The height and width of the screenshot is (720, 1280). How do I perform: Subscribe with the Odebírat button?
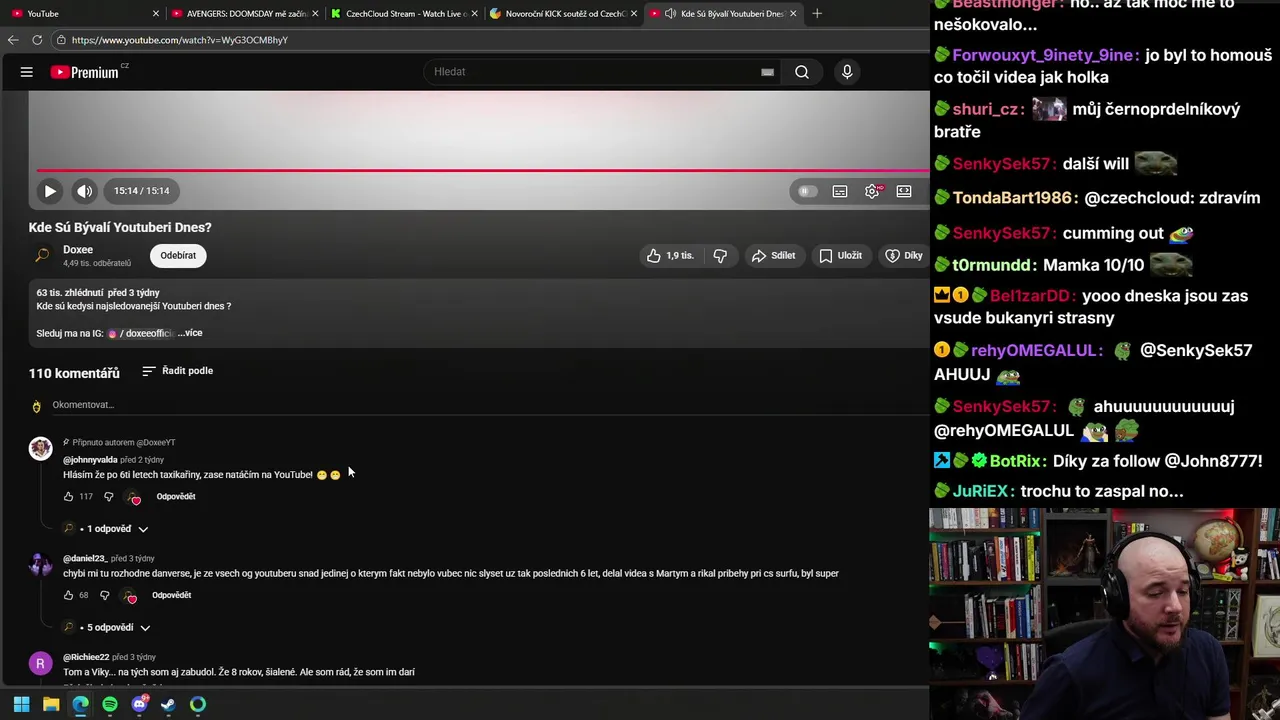point(178,255)
